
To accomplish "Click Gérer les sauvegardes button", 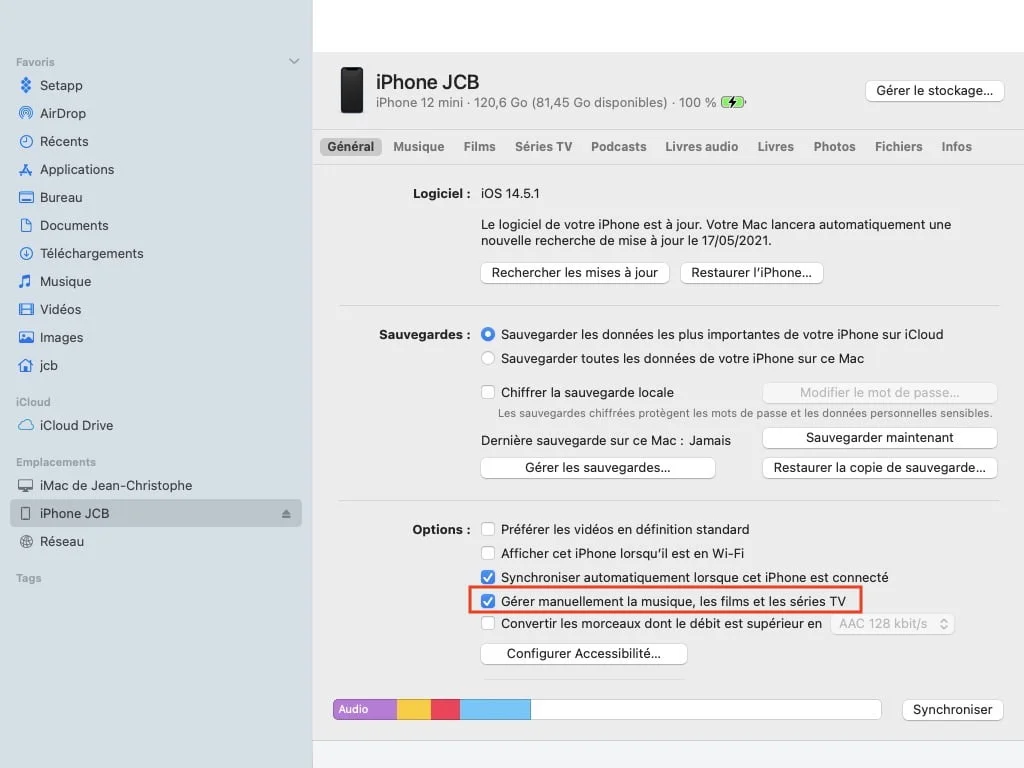I will [x=598, y=468].
